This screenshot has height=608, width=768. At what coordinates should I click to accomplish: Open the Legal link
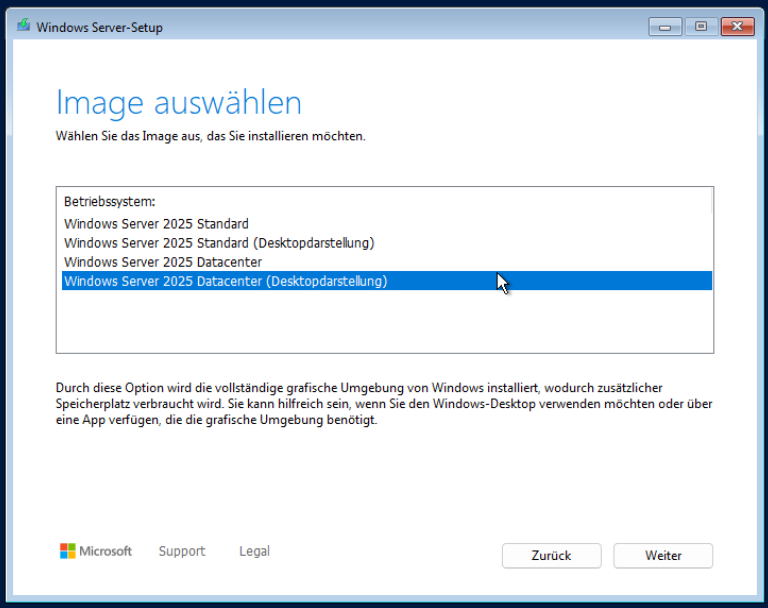coord(254,551)
